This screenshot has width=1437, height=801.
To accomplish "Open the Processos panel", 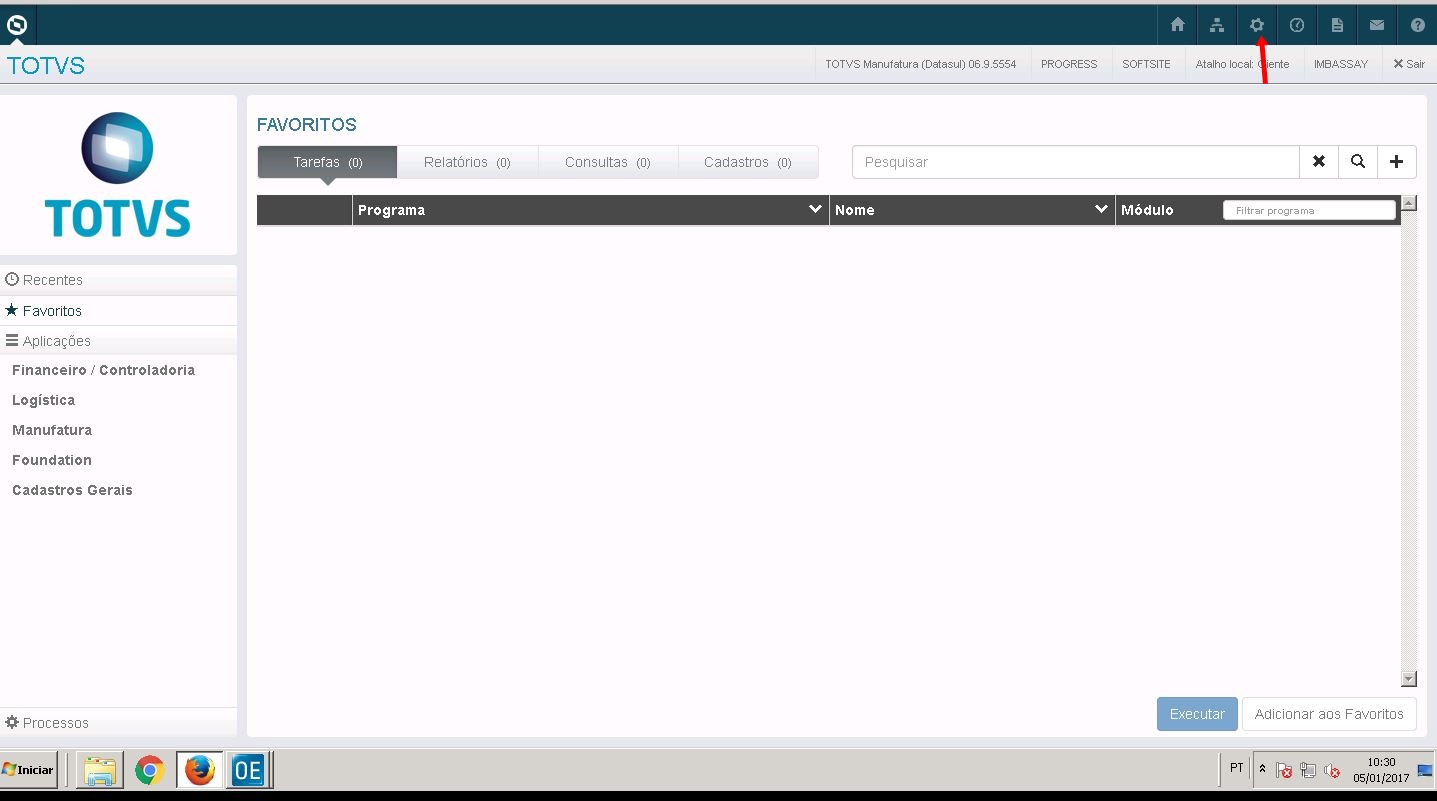I will [118, 722].
